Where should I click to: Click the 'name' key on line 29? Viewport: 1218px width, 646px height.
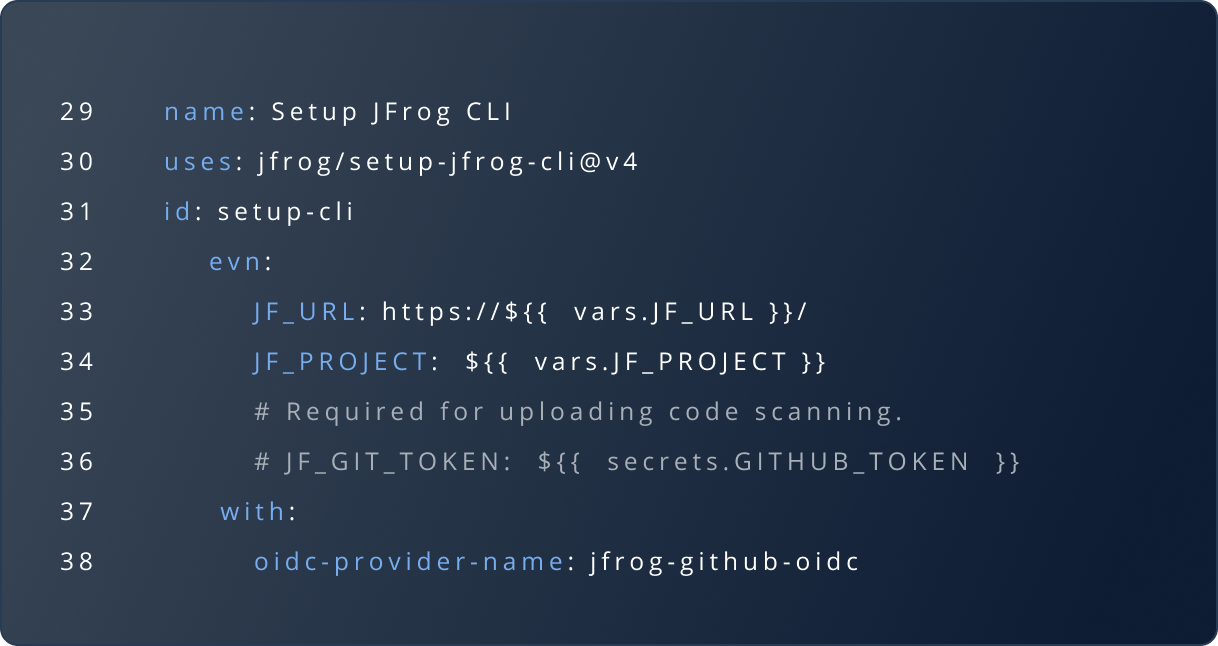click(x=204, y=112)
